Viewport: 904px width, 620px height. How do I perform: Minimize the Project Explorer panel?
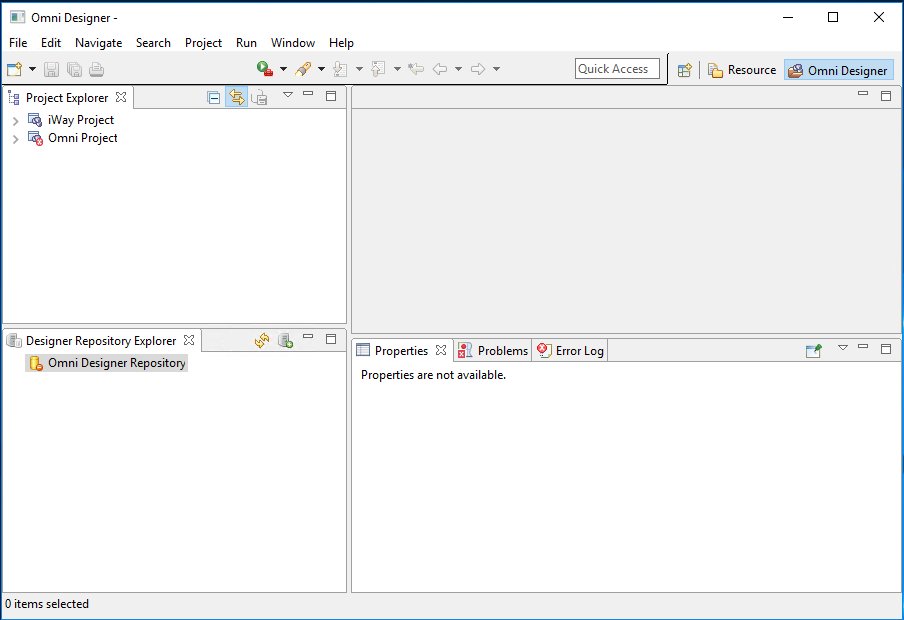[x=308, y=93]
